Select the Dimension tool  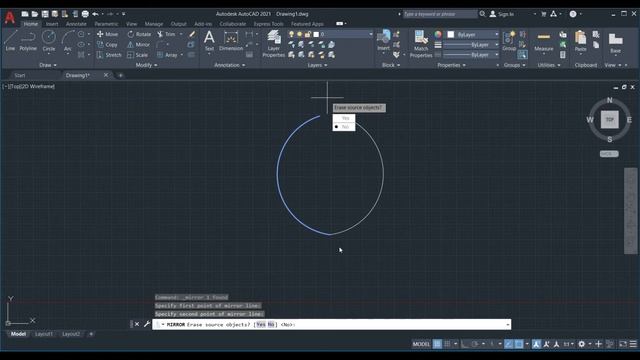(231, 40)
